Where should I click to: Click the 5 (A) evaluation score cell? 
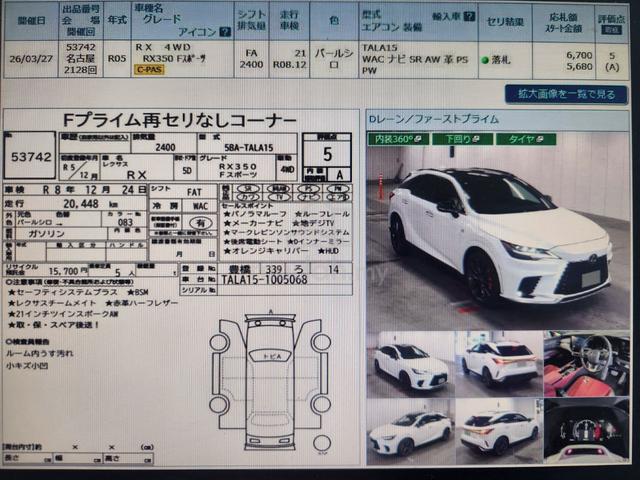(612, 61)
